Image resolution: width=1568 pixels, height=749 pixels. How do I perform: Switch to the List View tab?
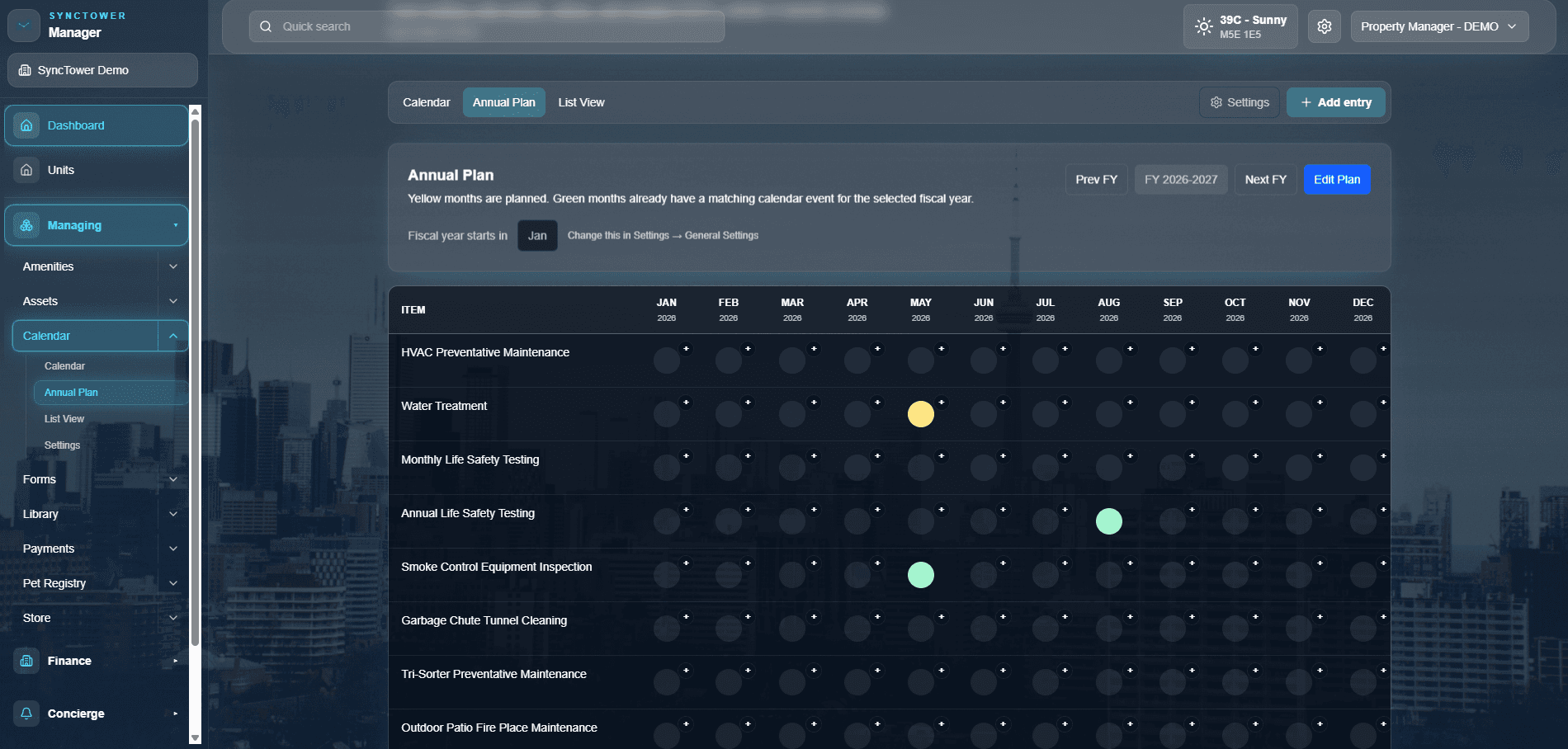[581, 102]
